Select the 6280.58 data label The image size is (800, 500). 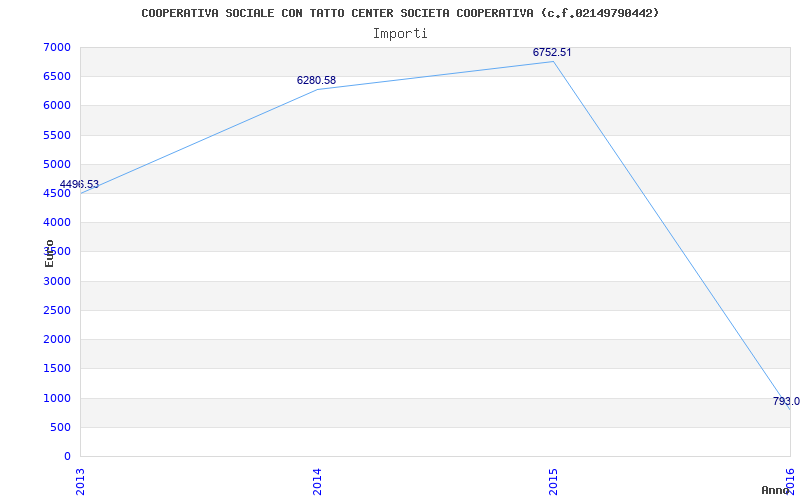click(316, 80)
